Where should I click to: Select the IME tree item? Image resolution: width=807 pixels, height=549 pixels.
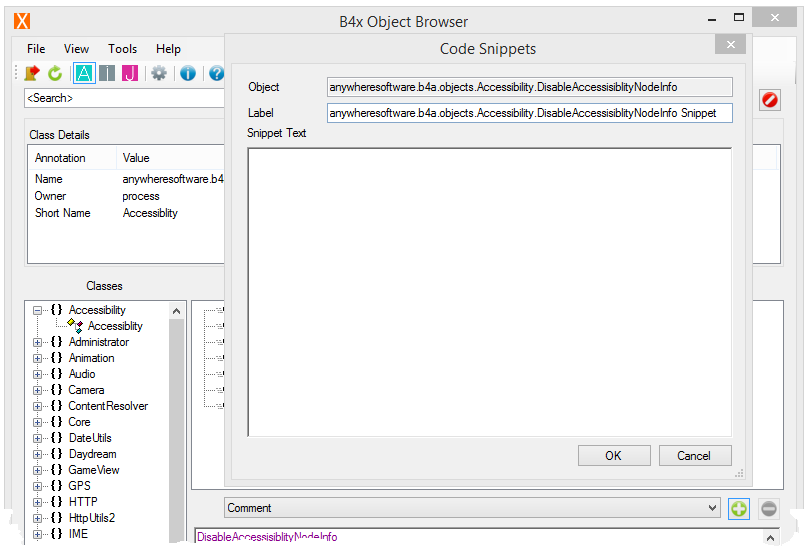(x=78, y=534)
